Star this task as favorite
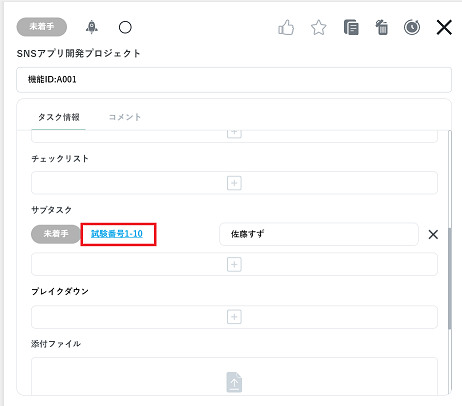This screenshot has height=406, width=462. coord(319,27)
